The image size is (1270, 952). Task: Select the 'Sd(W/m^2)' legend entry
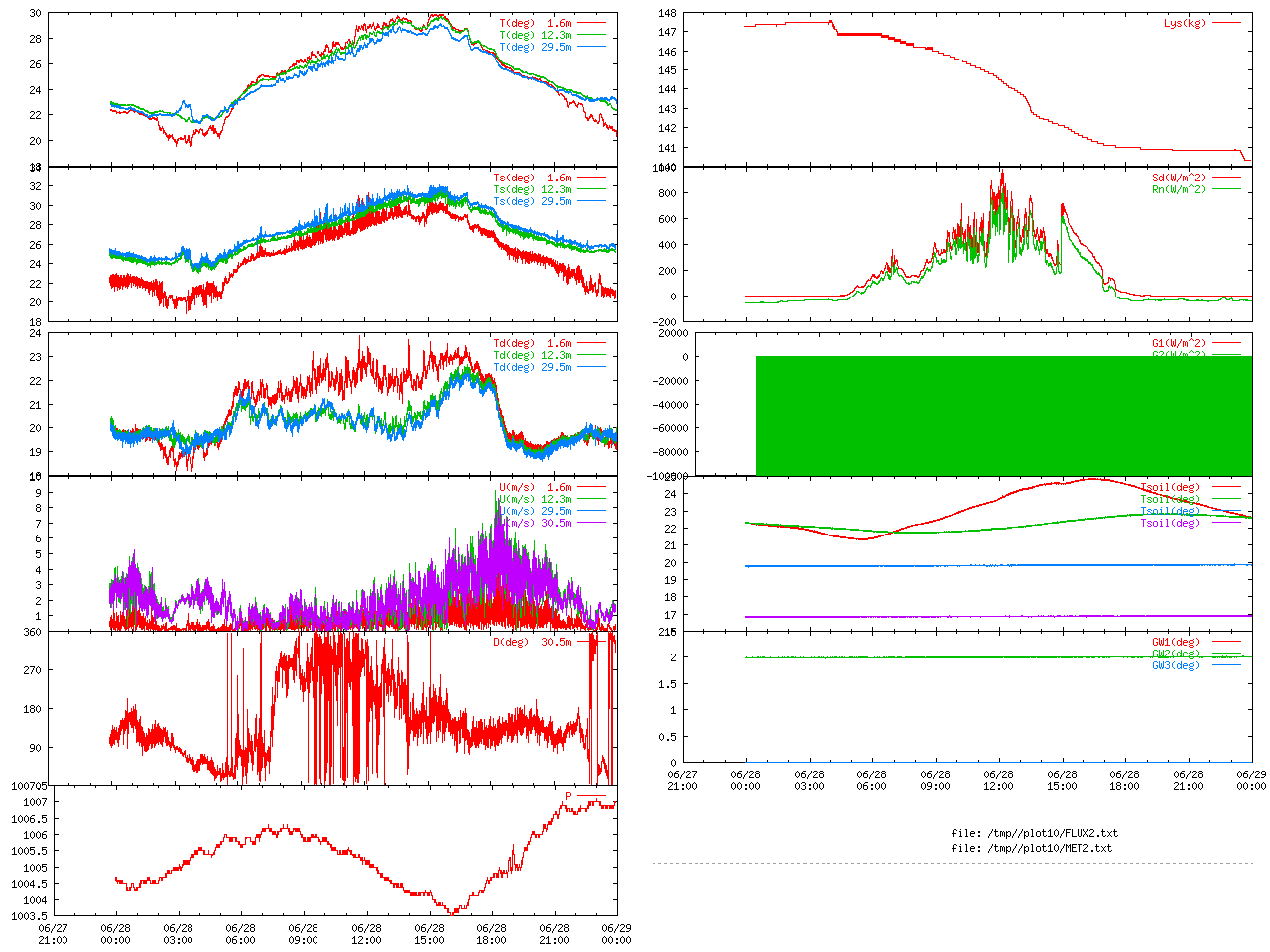(1179, 178)
